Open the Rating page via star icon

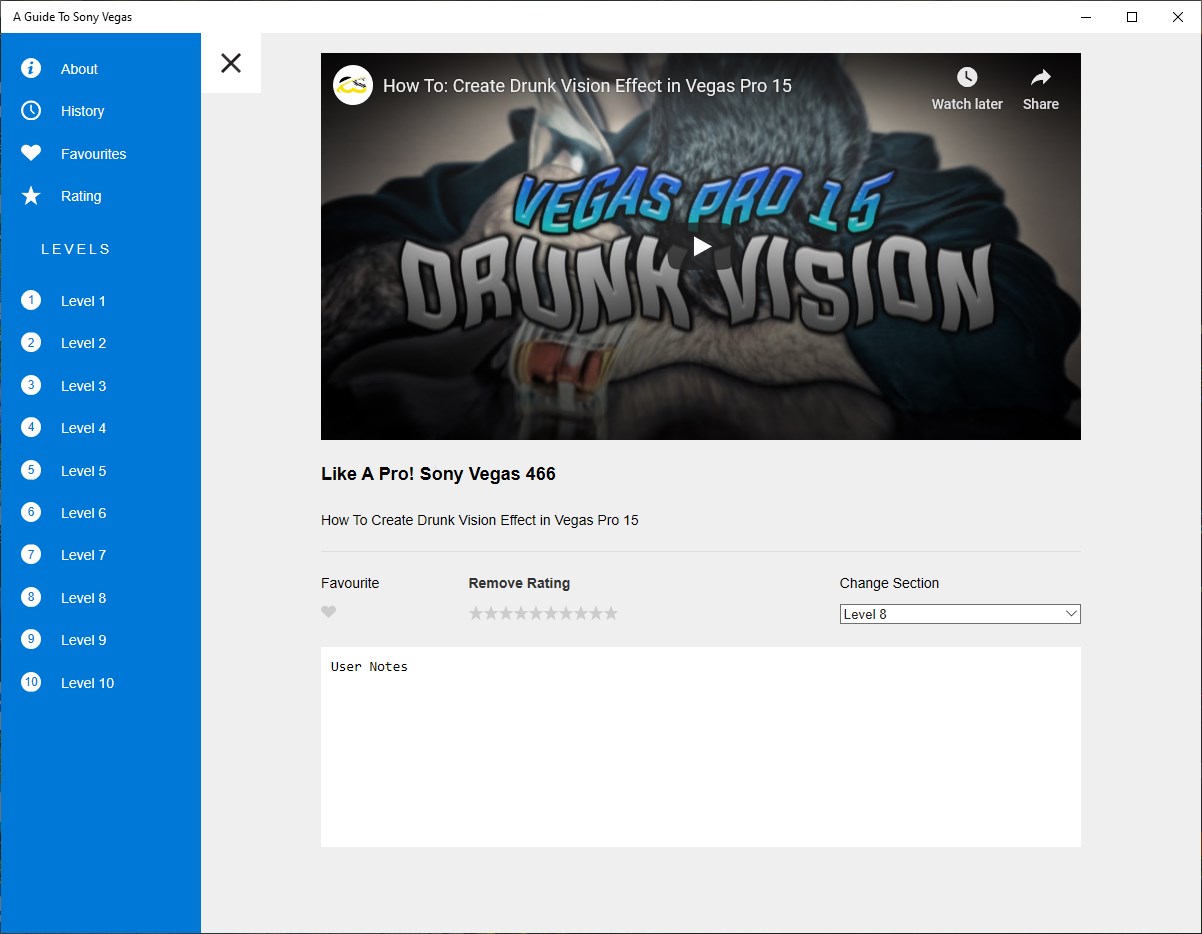pyautogui.click(x=31, y=195)
